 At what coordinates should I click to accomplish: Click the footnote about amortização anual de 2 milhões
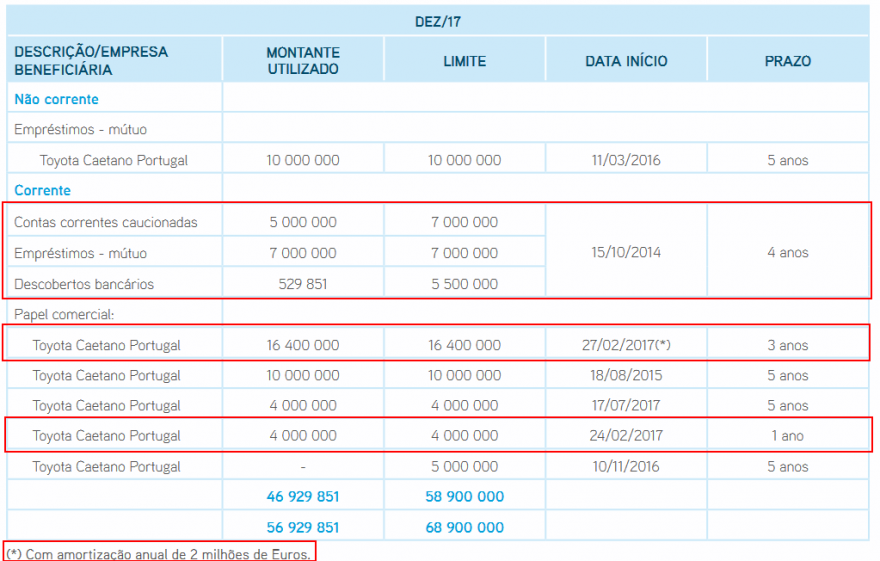click(x=159, y=554)
